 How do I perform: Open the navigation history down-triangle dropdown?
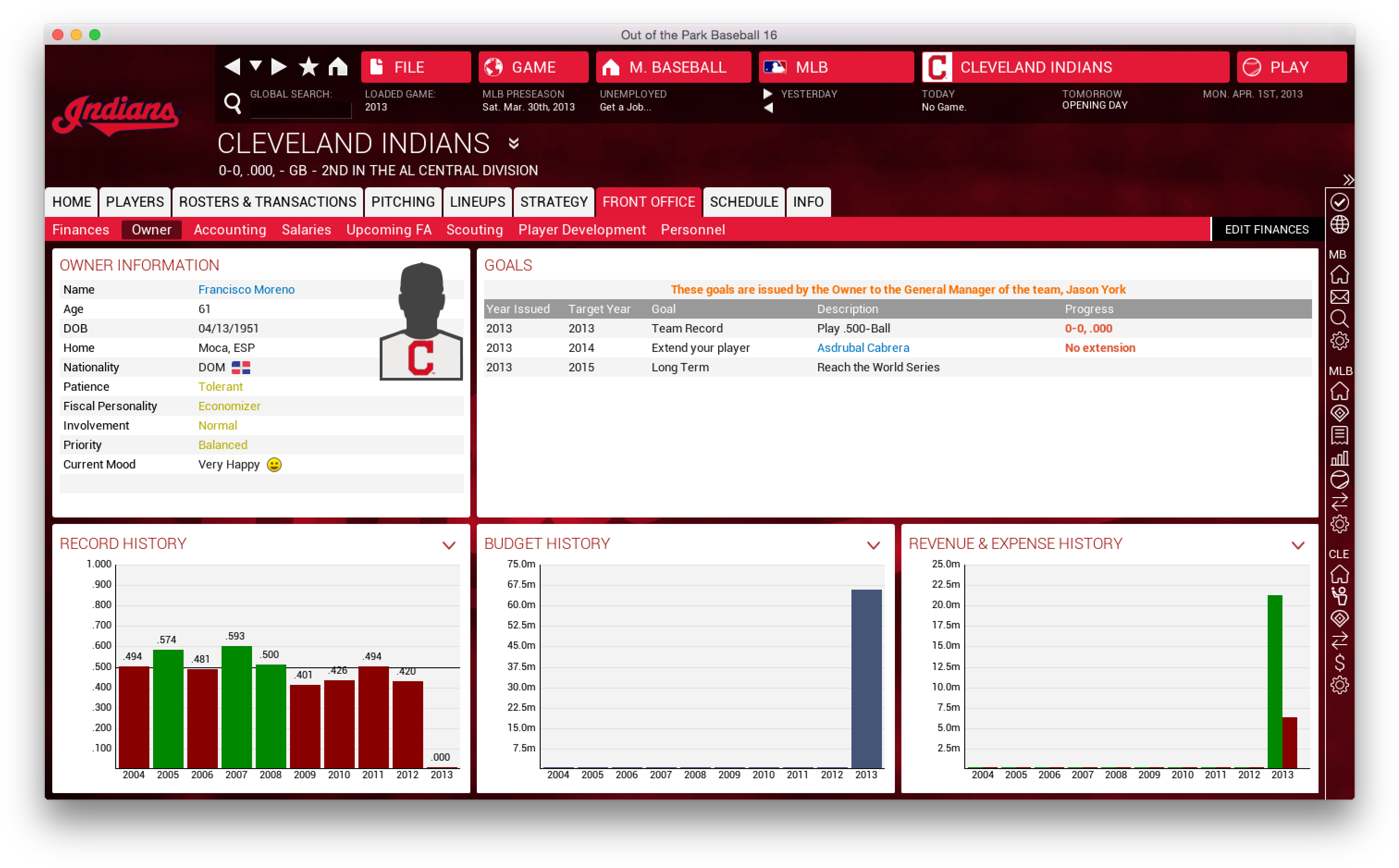(255, 66)
